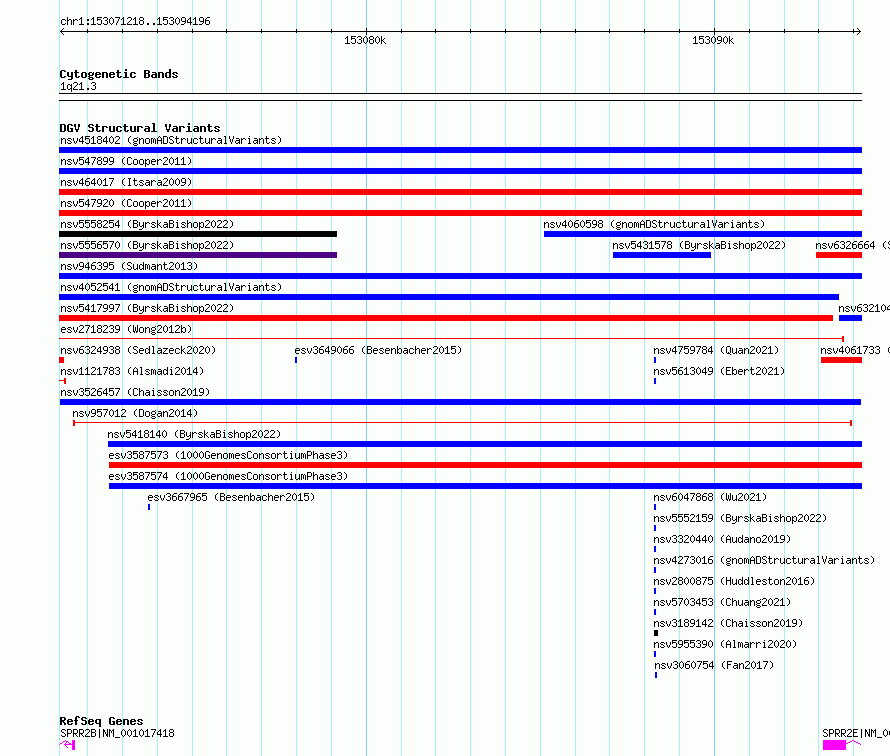The width and height of the screenshot is (890, 756).
Task: Click the esv2718239 (Wong2012b) label
Action: point(126,329)
